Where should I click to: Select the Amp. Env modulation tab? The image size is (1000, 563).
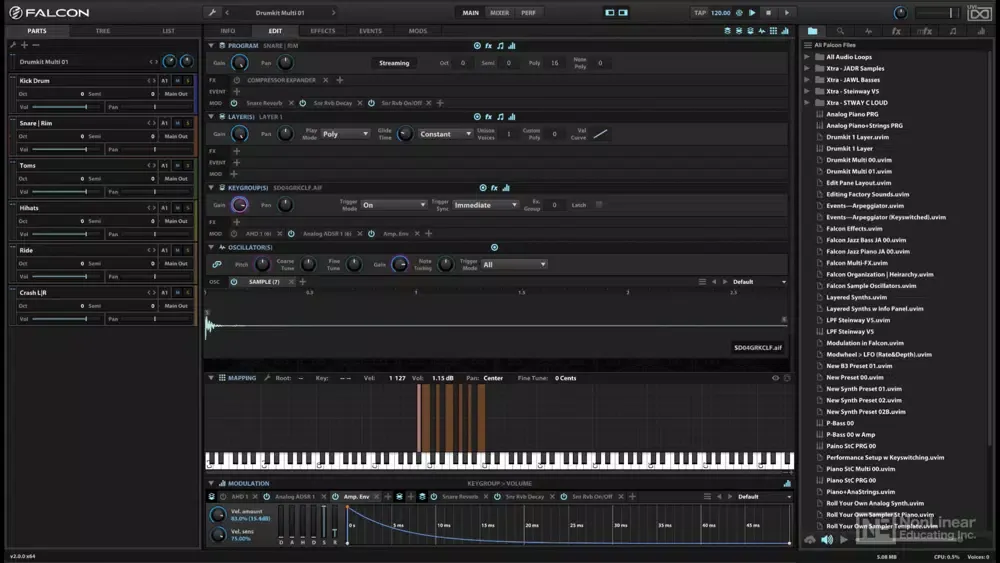point(357,496)
